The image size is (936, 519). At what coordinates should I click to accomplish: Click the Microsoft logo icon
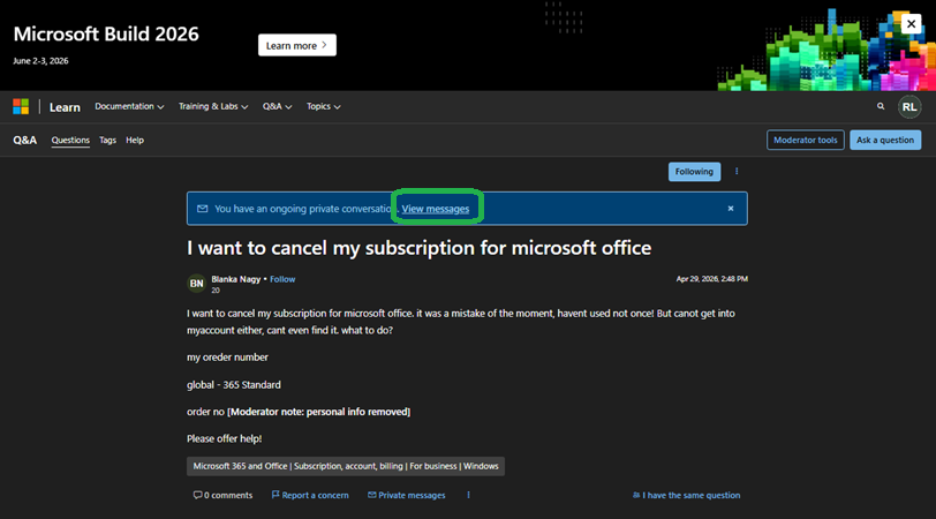coord(21,107)
